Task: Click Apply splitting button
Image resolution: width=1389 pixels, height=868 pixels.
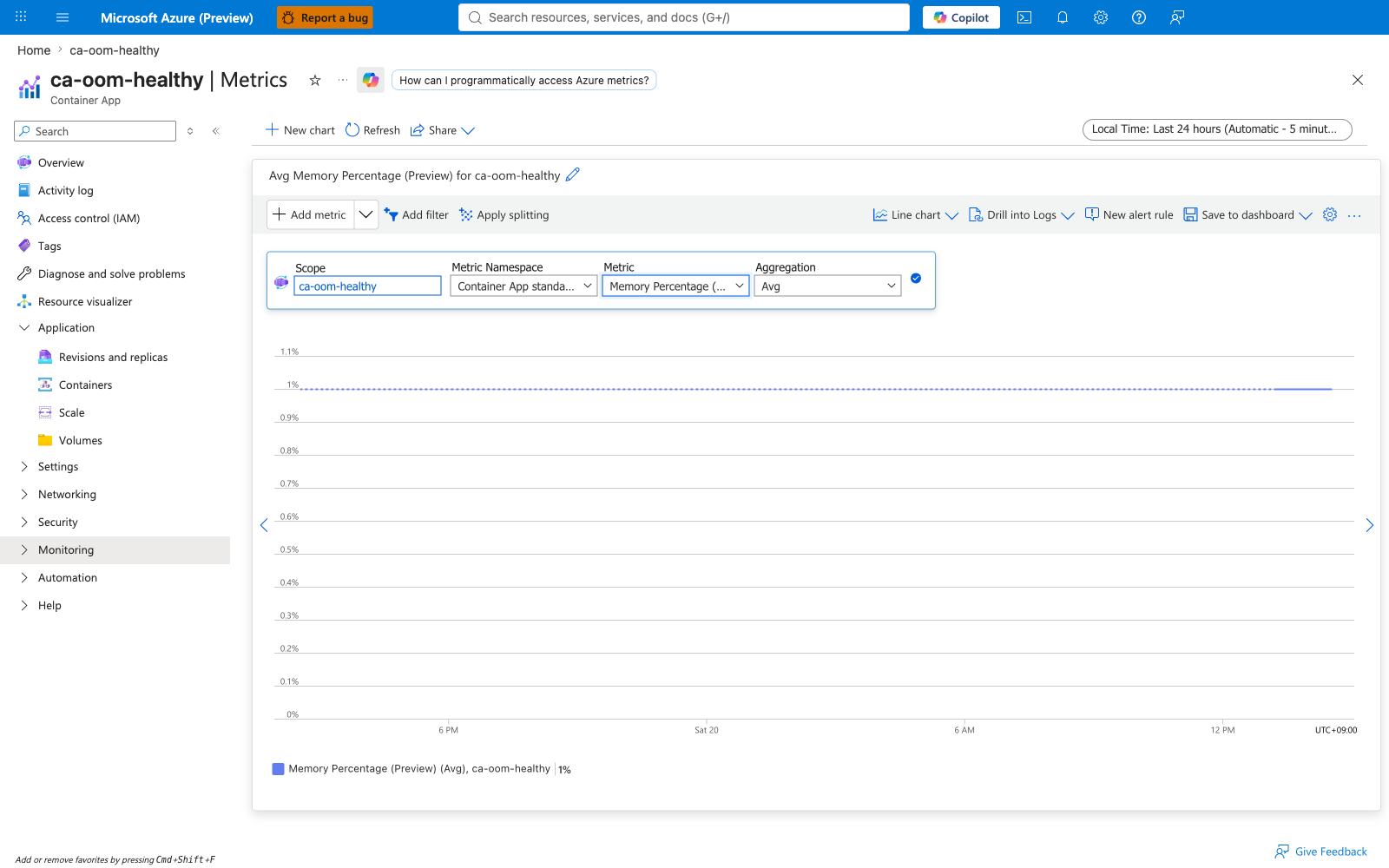Action: click(x=504, y=215)
